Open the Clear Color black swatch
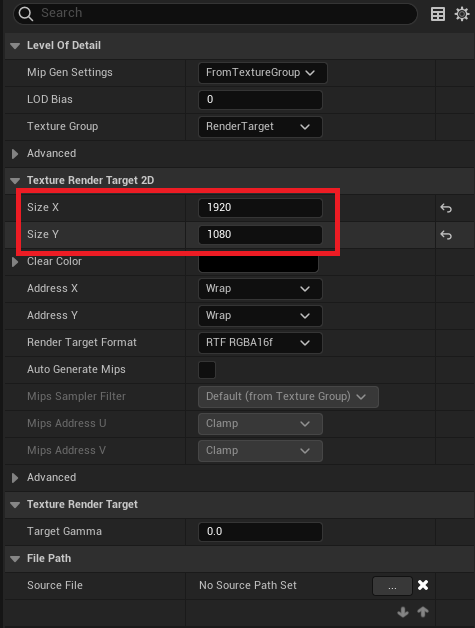The image size is (475, 628). point(258,264)
